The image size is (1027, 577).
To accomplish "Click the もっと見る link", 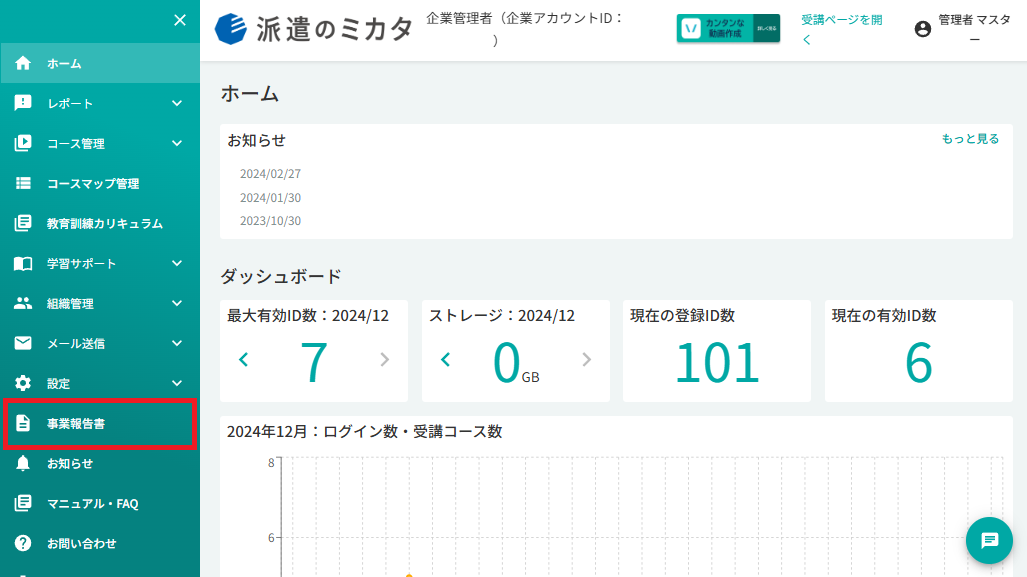I will (x=970, y=139).
